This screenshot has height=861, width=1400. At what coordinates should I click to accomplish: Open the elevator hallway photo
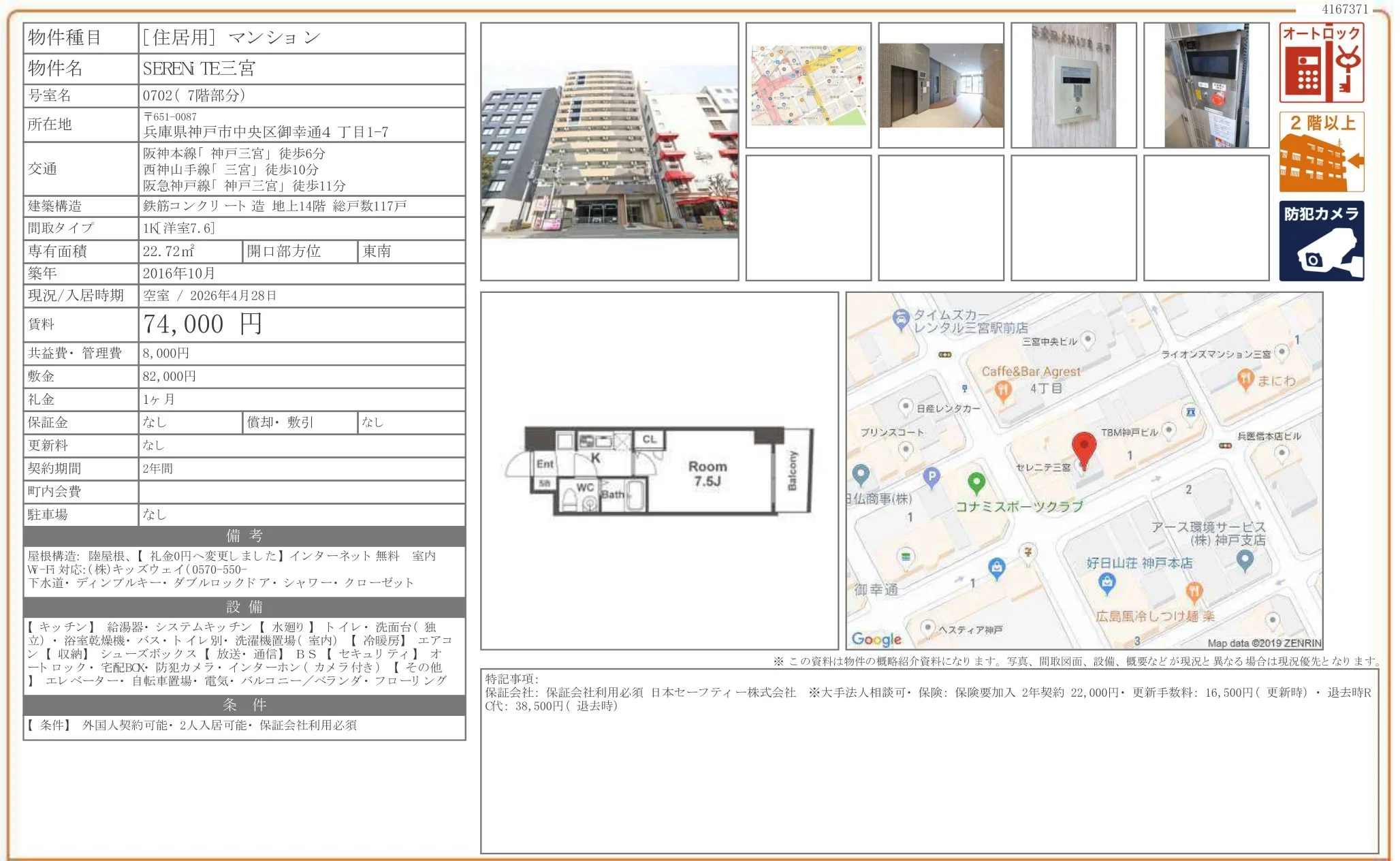(942, 84)
